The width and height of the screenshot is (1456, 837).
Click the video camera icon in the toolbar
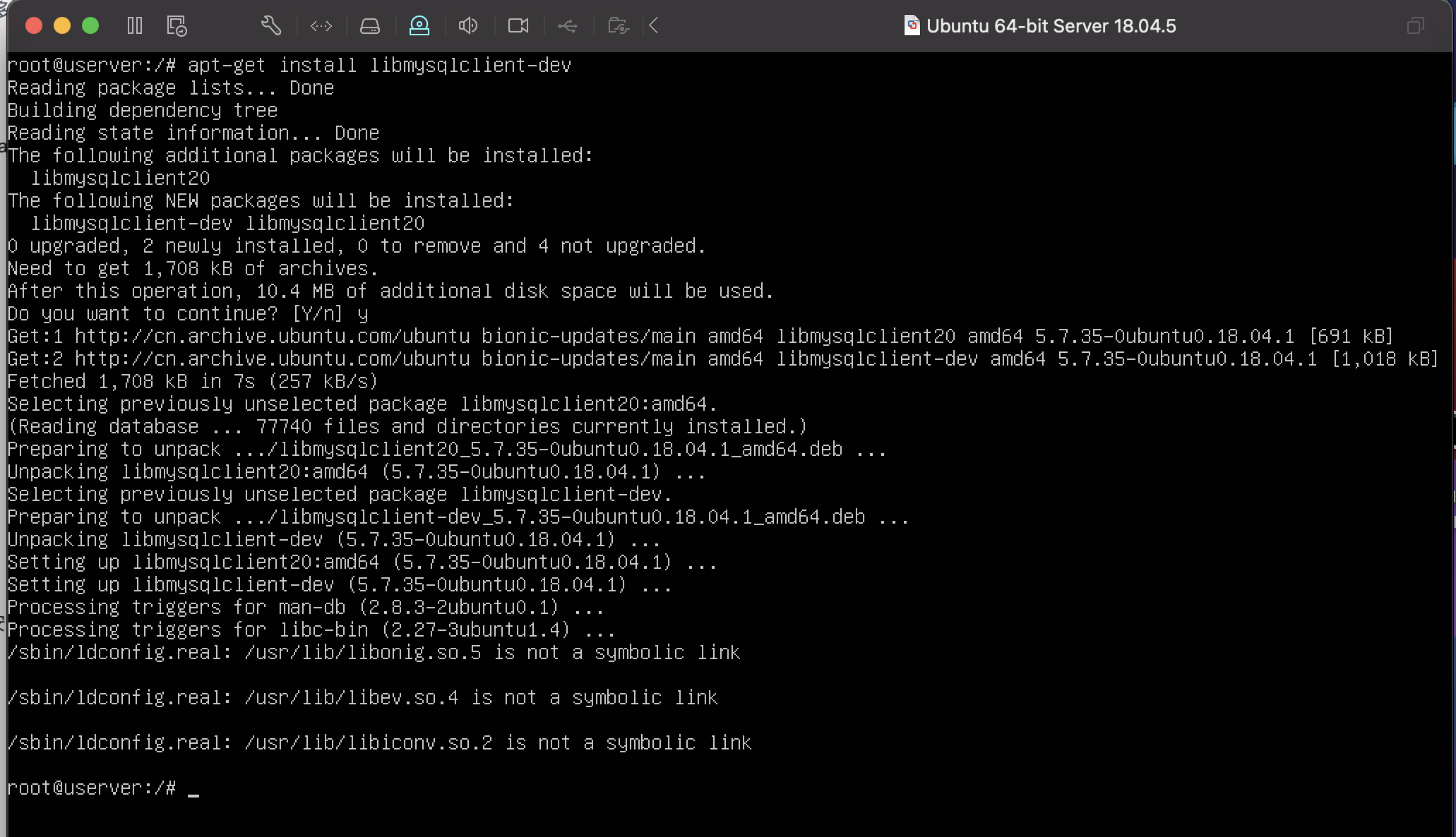click(x=518, y=25)
